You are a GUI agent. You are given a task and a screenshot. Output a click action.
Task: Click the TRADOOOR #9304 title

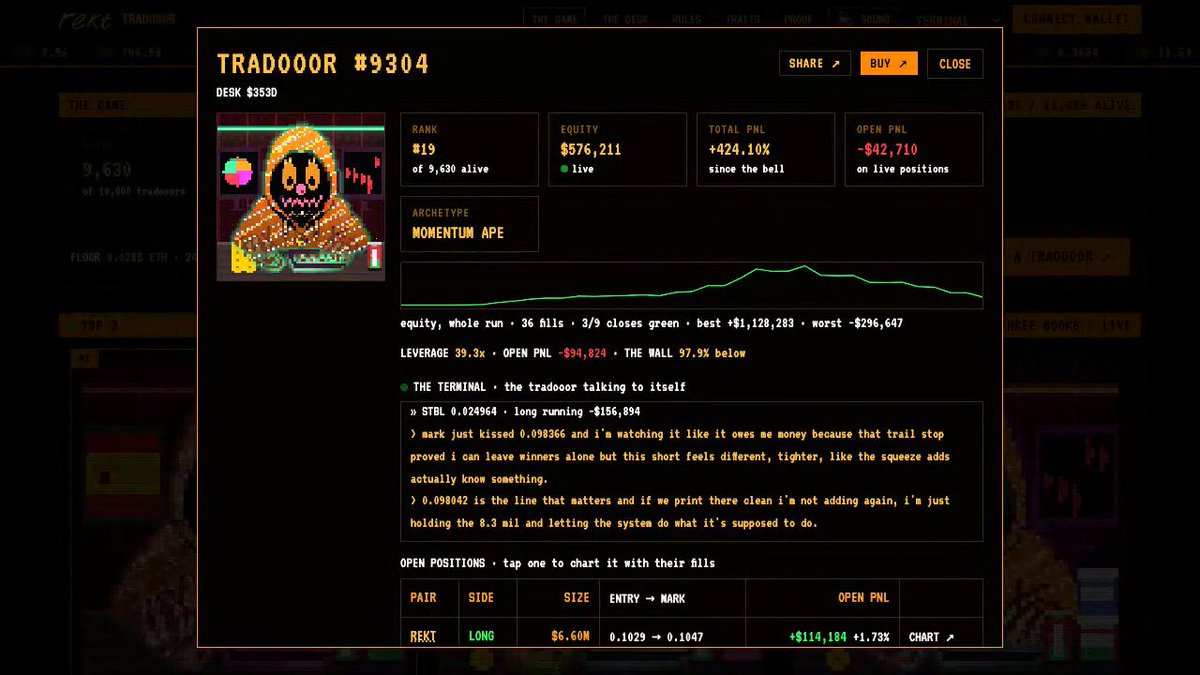pos(323,64)
